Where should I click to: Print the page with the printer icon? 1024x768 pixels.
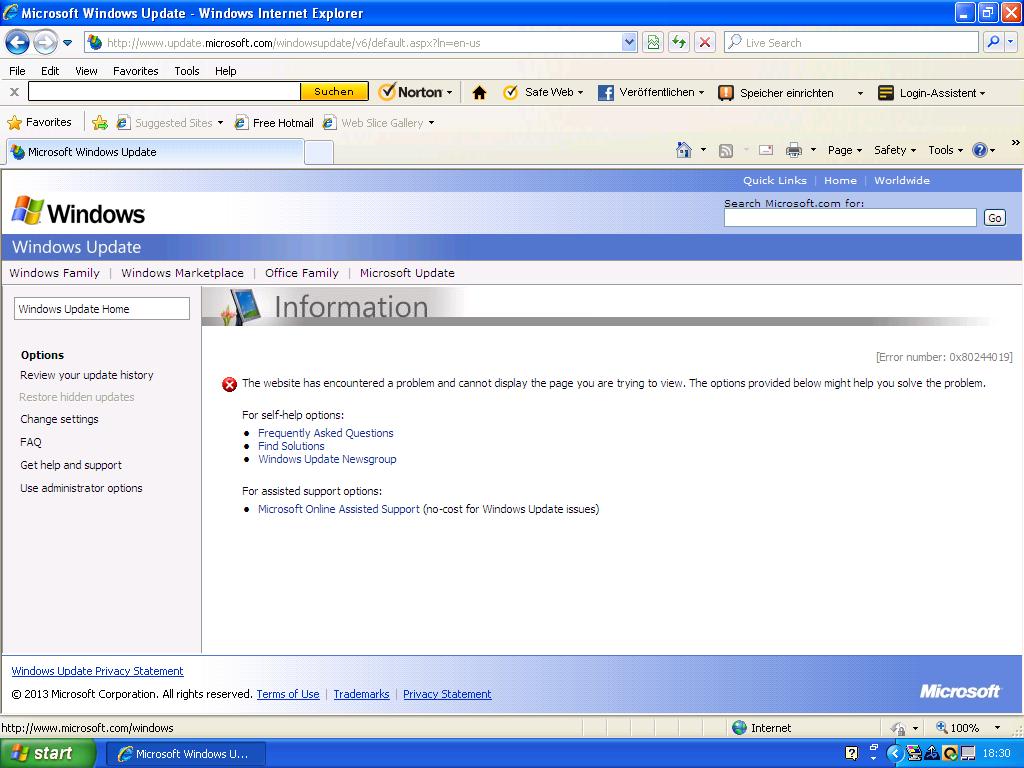click(793, 150)
